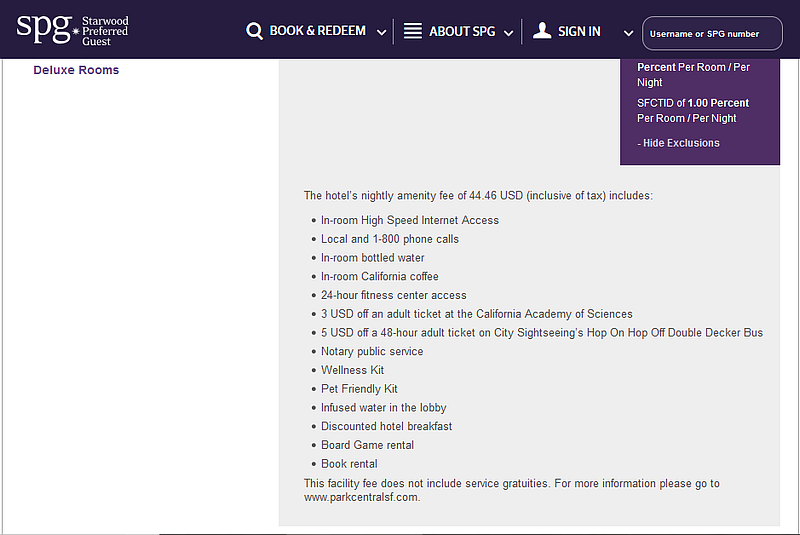Click 'Pet Friendly Kit' item
This screenshot has width=800, height=535.
coord(359,389)
